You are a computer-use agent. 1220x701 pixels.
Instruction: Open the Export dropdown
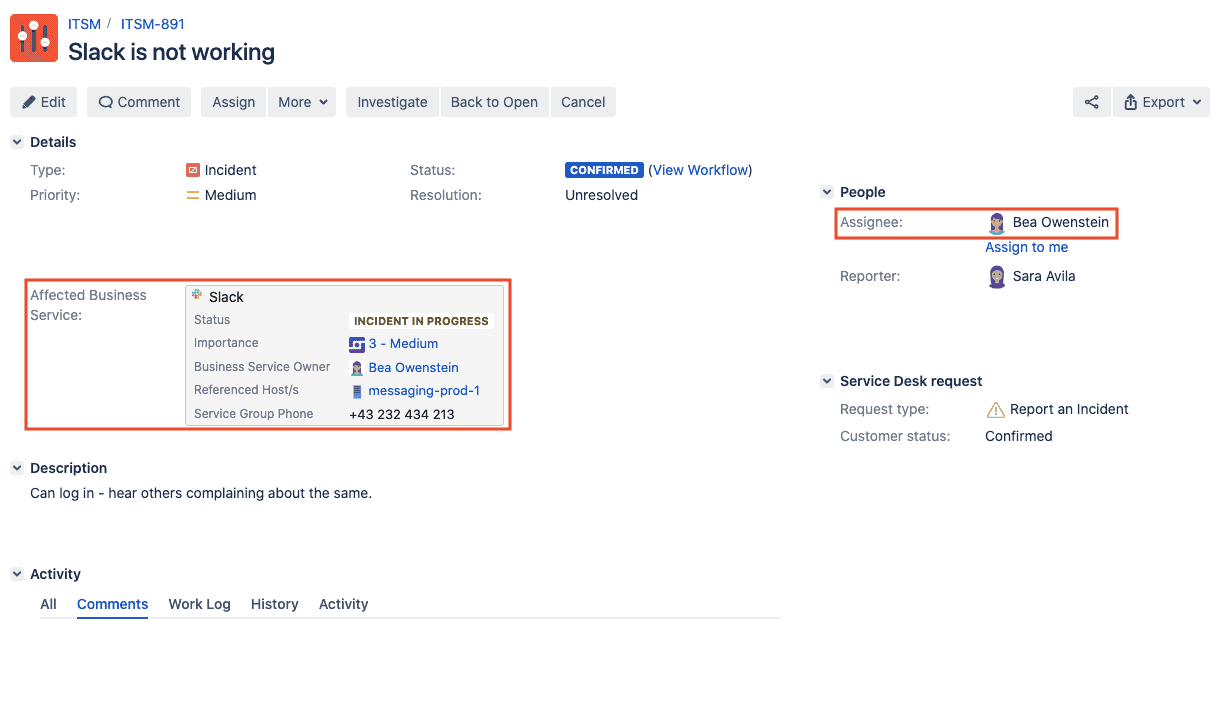[1161, 101]
